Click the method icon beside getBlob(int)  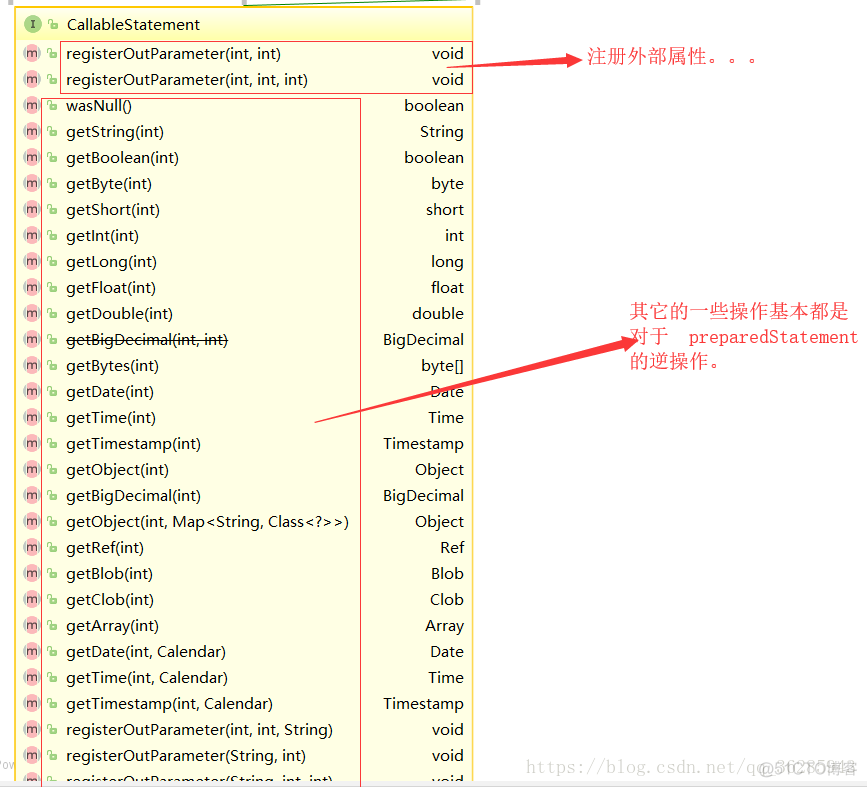click(x=32, y=574)
